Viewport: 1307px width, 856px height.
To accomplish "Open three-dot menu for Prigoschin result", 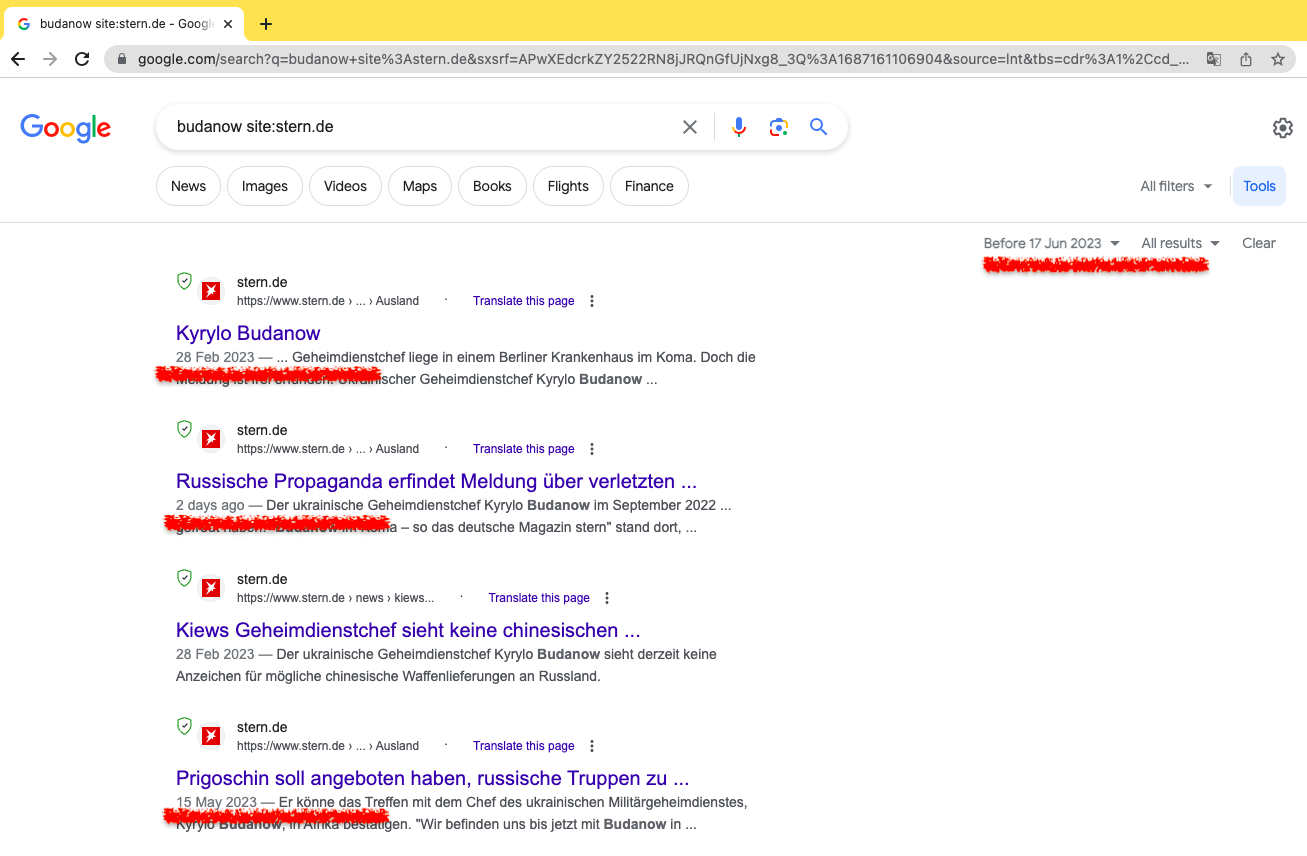I will pos(592,746).
